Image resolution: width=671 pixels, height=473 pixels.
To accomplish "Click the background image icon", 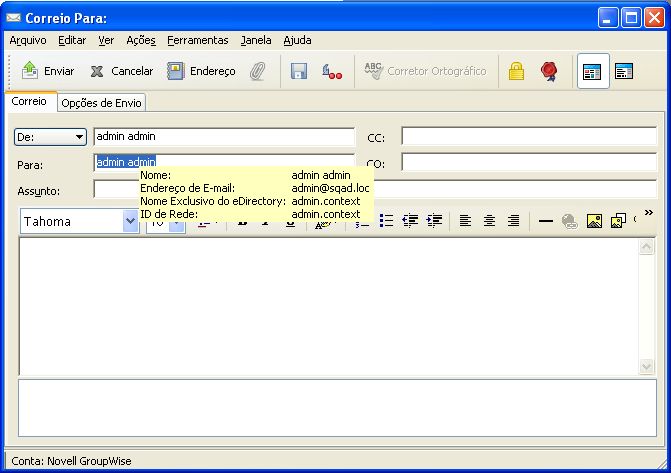I will tap(618, 221).
